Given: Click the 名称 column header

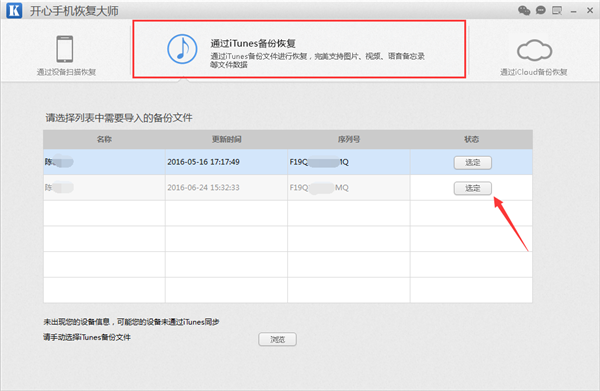Looking at the screenshot, I should [104, 139].
